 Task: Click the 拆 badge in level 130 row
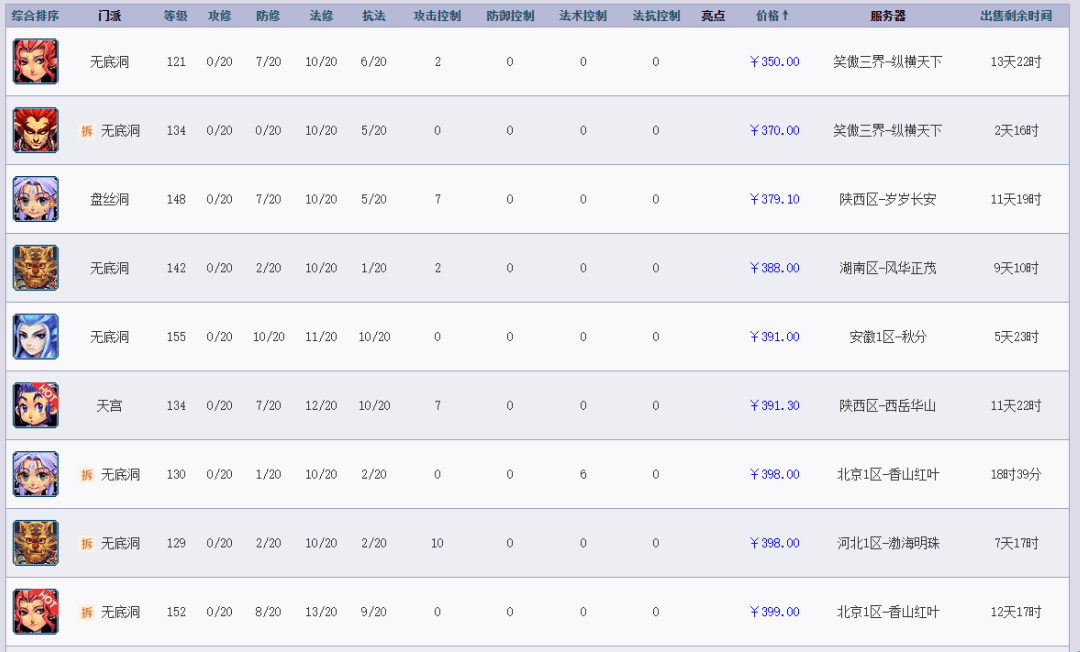point(87,475)
